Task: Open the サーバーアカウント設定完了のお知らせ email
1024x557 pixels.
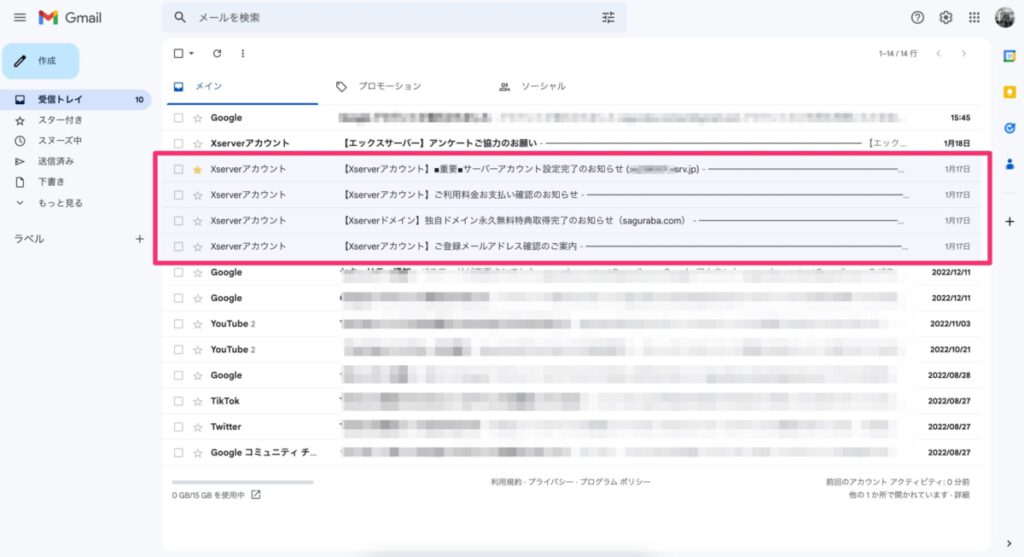Action: (572, 169)
